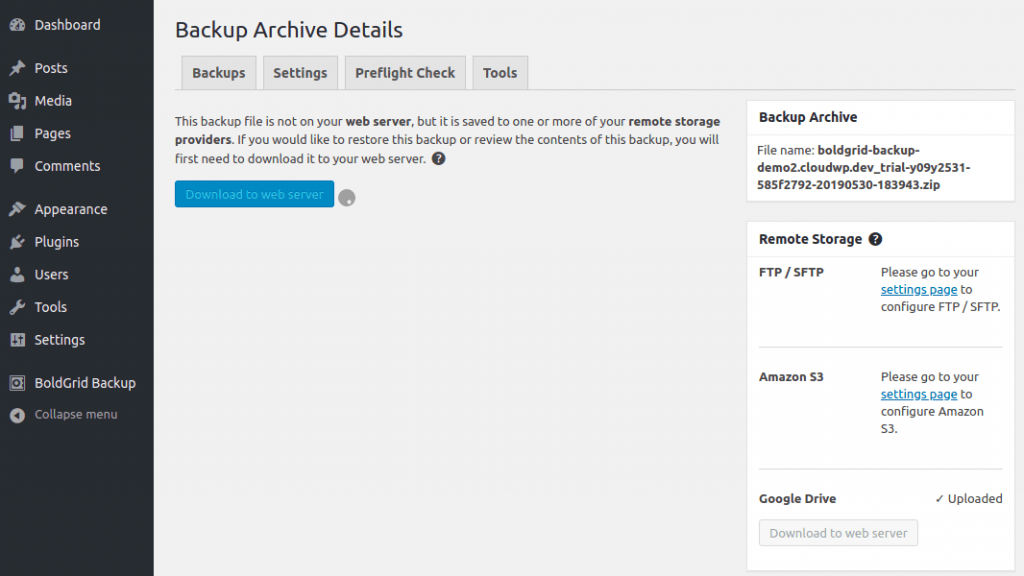
Task: Open the Settings tab next to Backups
Action: 300,72
